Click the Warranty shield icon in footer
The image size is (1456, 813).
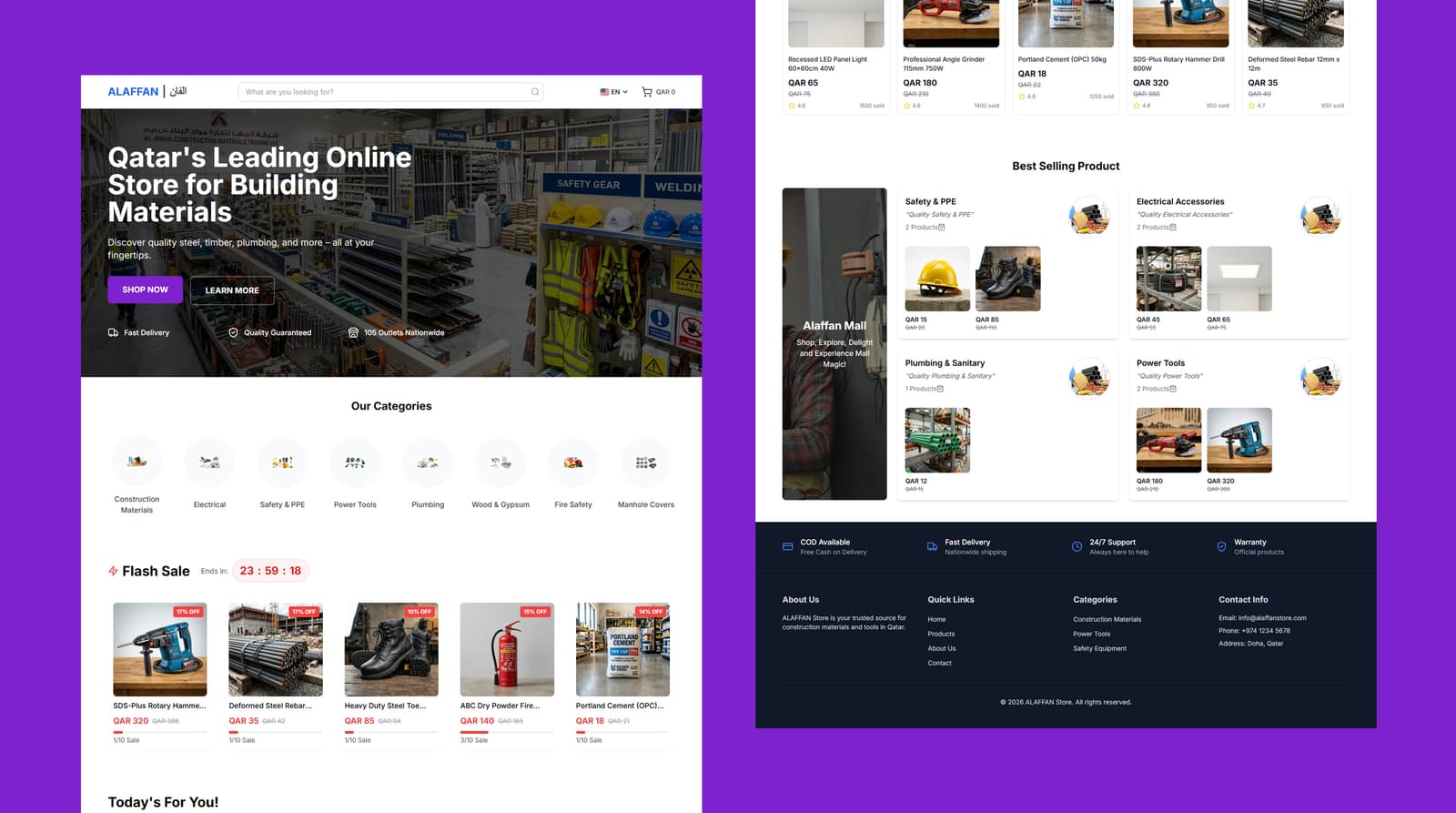coord(1221,546)
